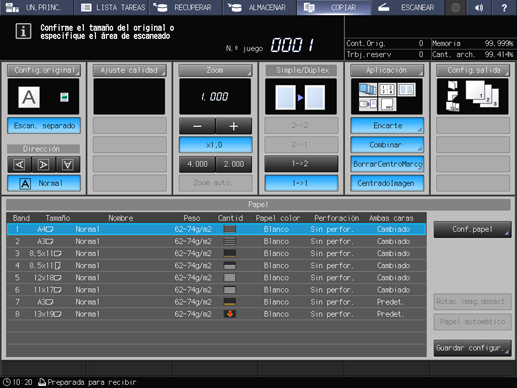Expand the Zoom settings header
Image resolution: width=517 pixels, height=388 pixels.
point(215,70)
